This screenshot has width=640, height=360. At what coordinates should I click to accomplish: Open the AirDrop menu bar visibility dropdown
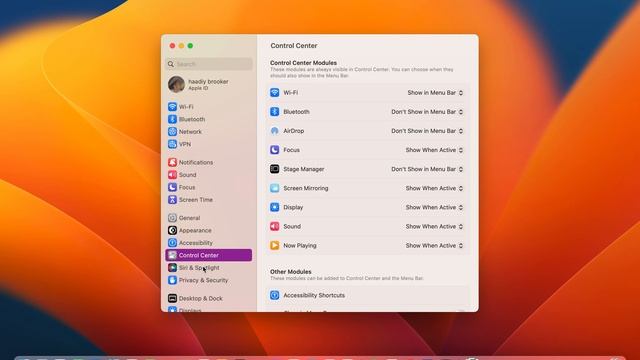[x=427, y=131]
